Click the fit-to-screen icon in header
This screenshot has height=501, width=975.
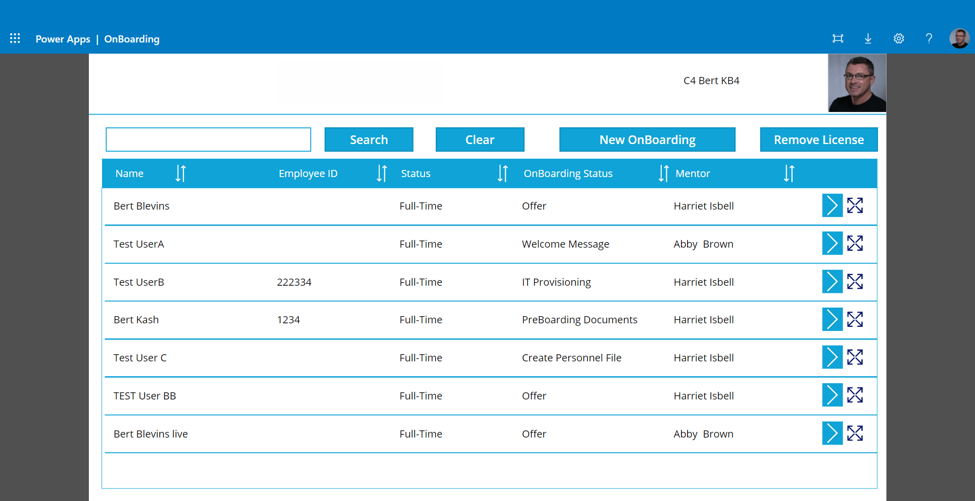click(x=838, y=39)
